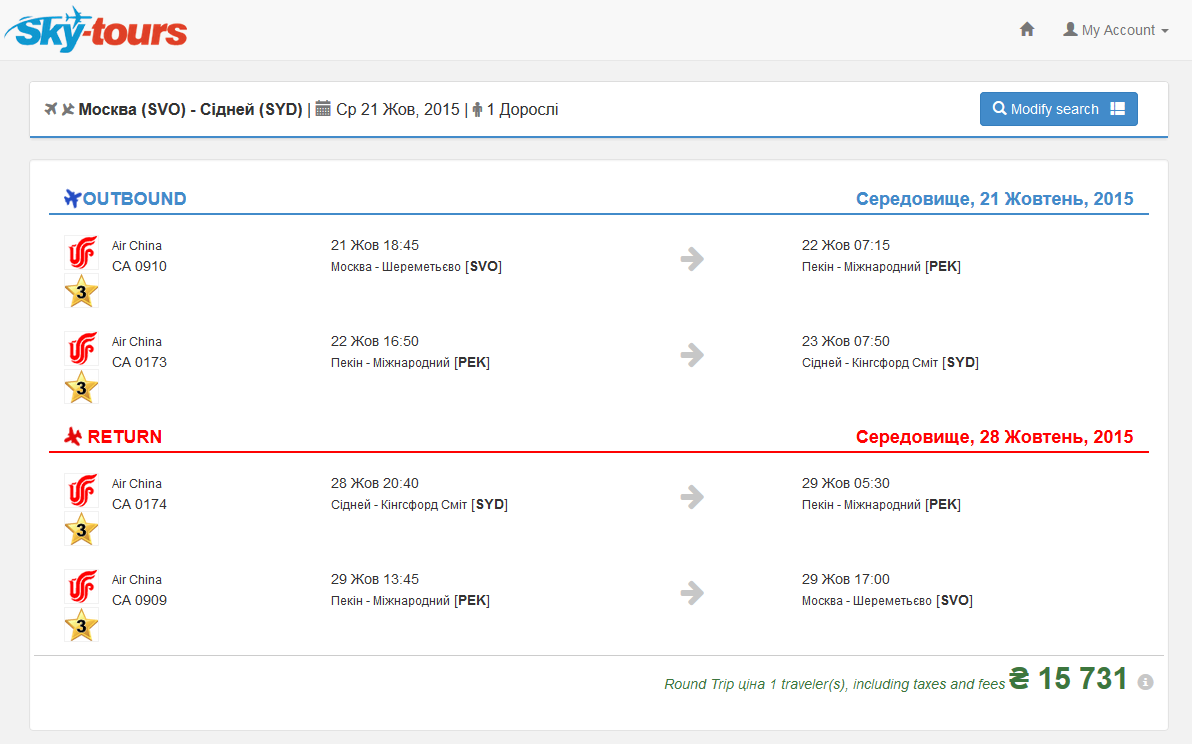This screenshot has width=1192, height=744.
Task: Click Air China logo for flight CA 0910
Action: (81, 252)
